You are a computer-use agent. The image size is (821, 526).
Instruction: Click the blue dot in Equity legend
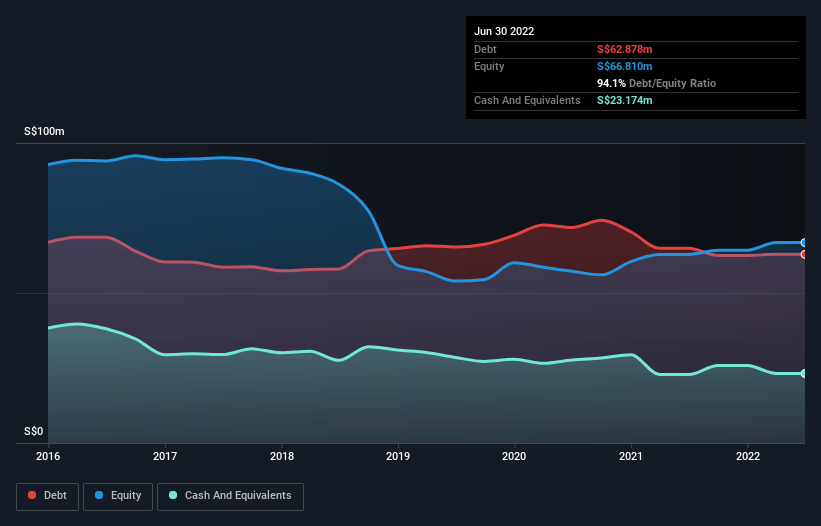[99, 495]
